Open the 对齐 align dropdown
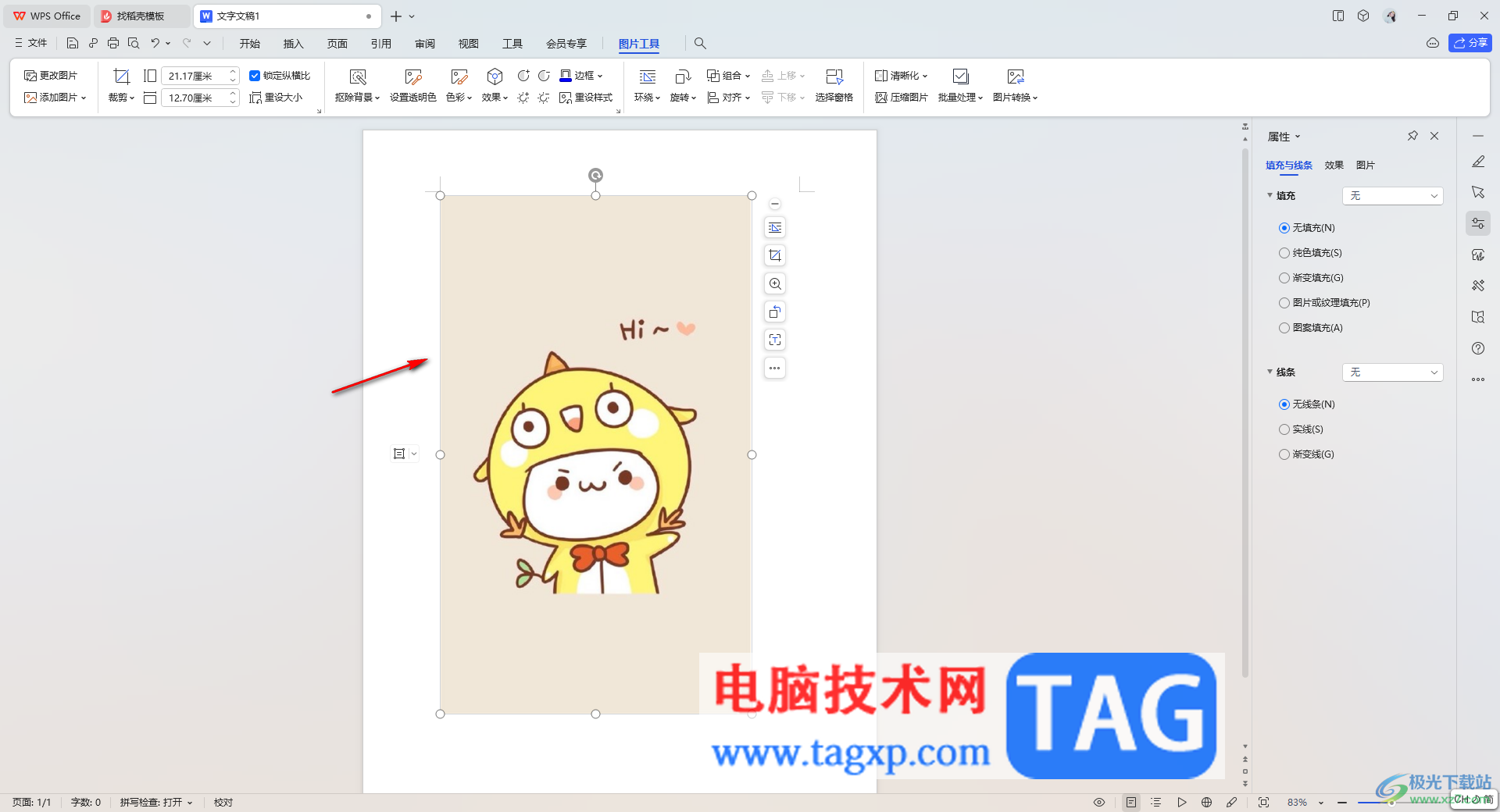The image size is (1500, 812). 728,98
